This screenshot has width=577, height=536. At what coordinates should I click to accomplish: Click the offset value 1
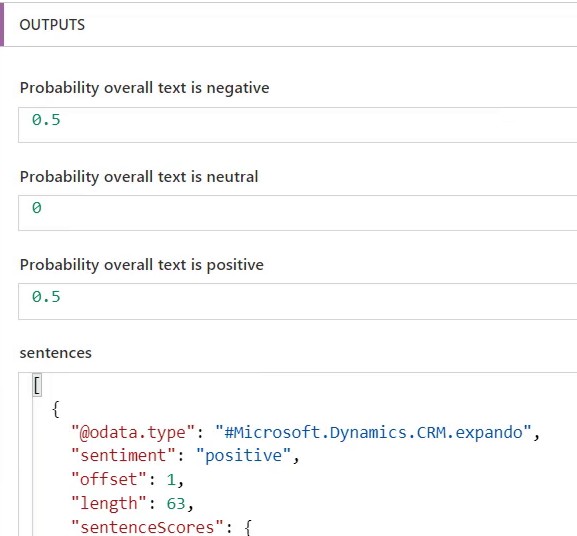click(171, 480)
